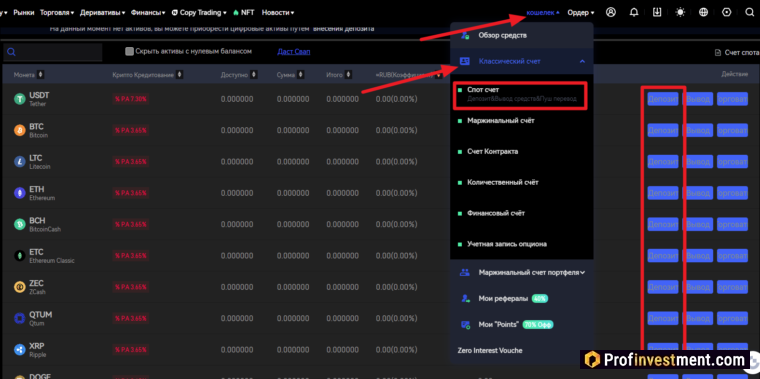Open the кошелек dropdown
This screenshot has width=760, height=379.
(543, 13)
